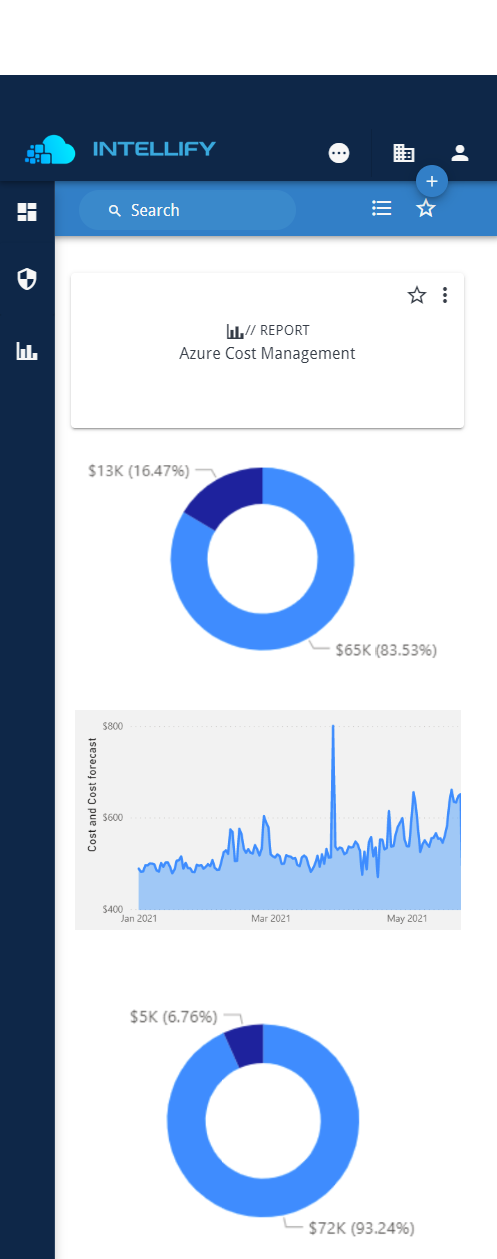Click the Intellify cloud logo
Screen dimensions: 497x1259
pos(50,150)
